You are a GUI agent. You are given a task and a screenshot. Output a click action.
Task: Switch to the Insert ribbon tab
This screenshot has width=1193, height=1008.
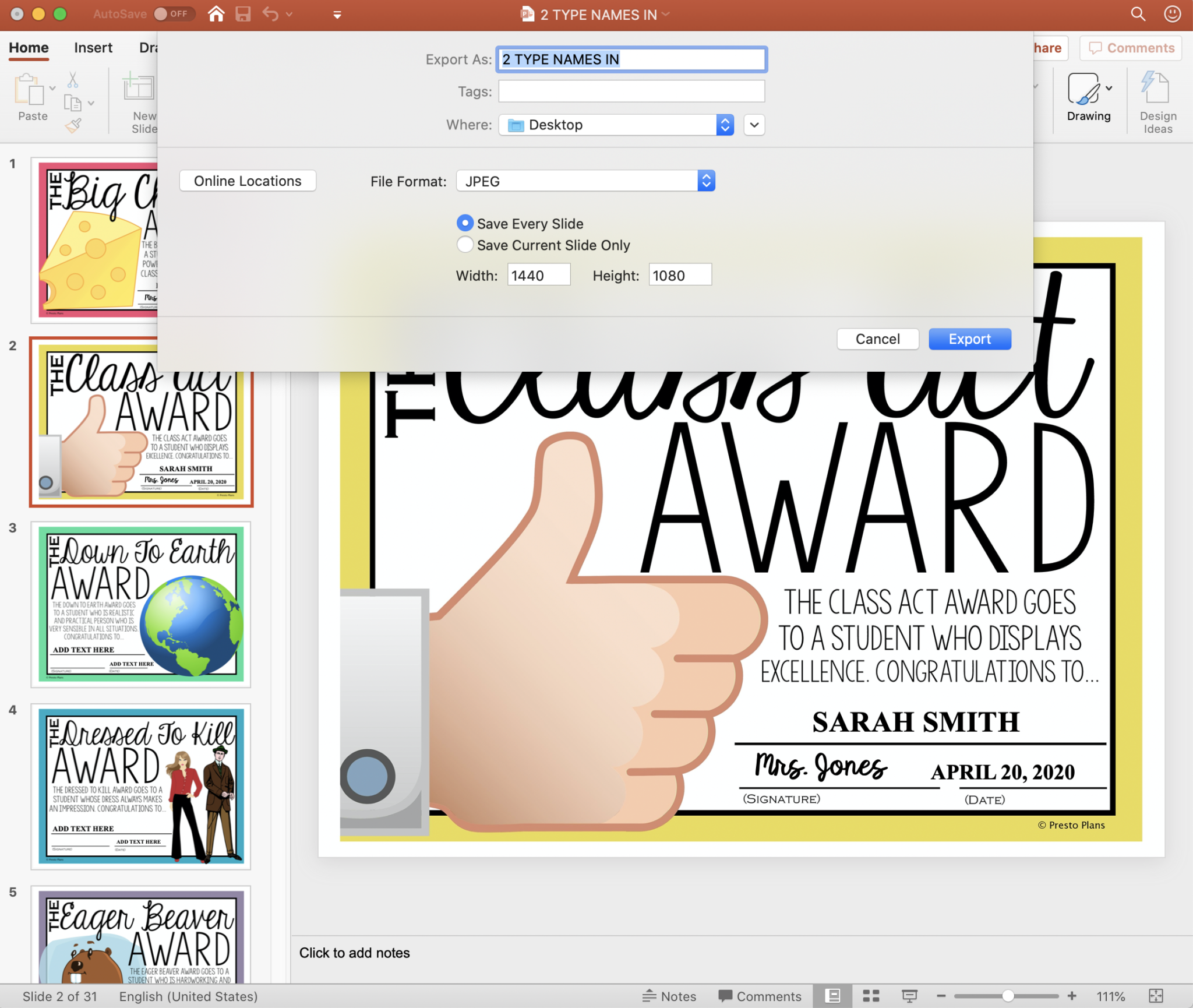coord(93,47)
